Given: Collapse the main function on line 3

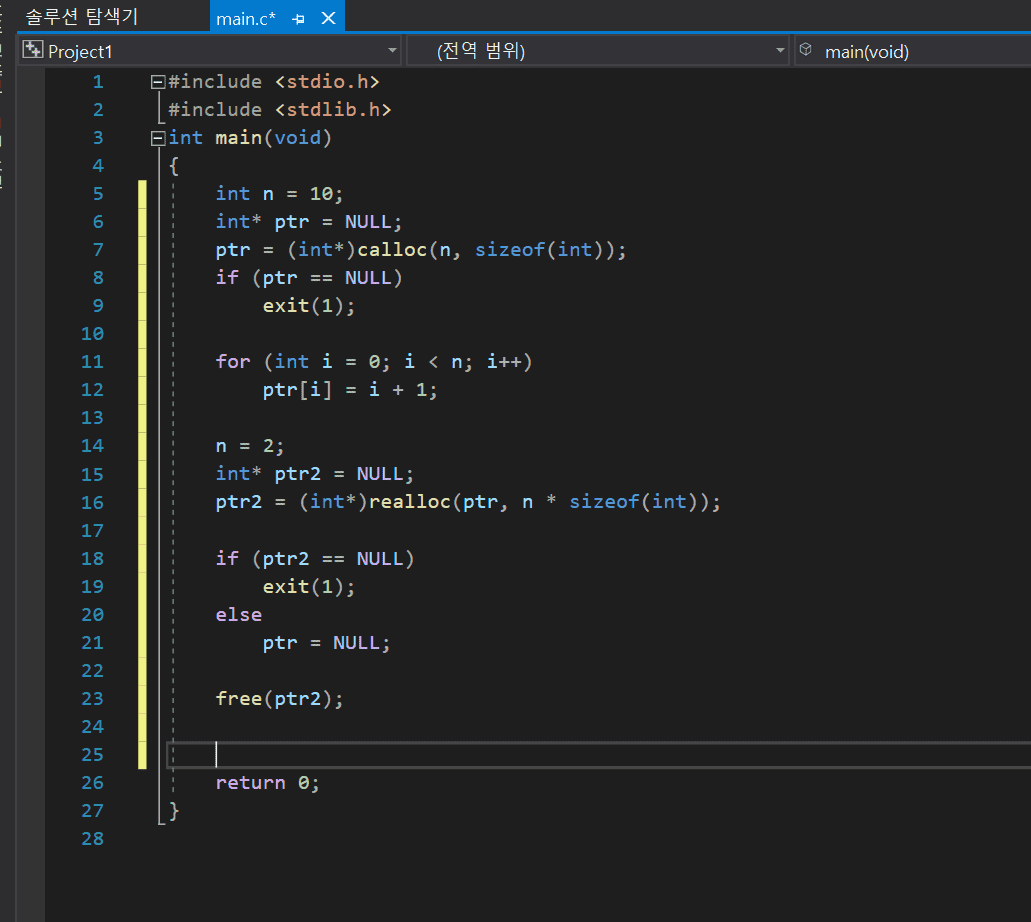Looking at the screenshot, I should pyautogui.click(x=156, y=138).
